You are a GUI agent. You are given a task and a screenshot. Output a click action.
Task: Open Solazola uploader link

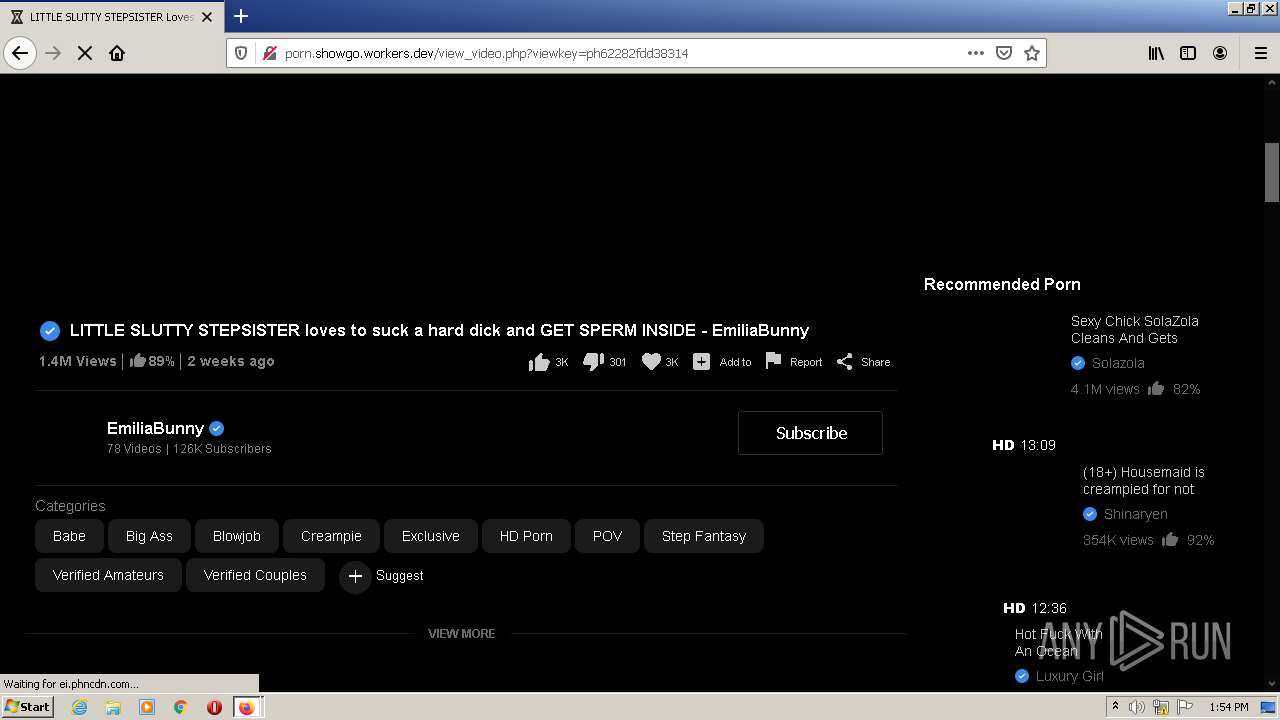pyautogui.click(x=1118, y=363)
